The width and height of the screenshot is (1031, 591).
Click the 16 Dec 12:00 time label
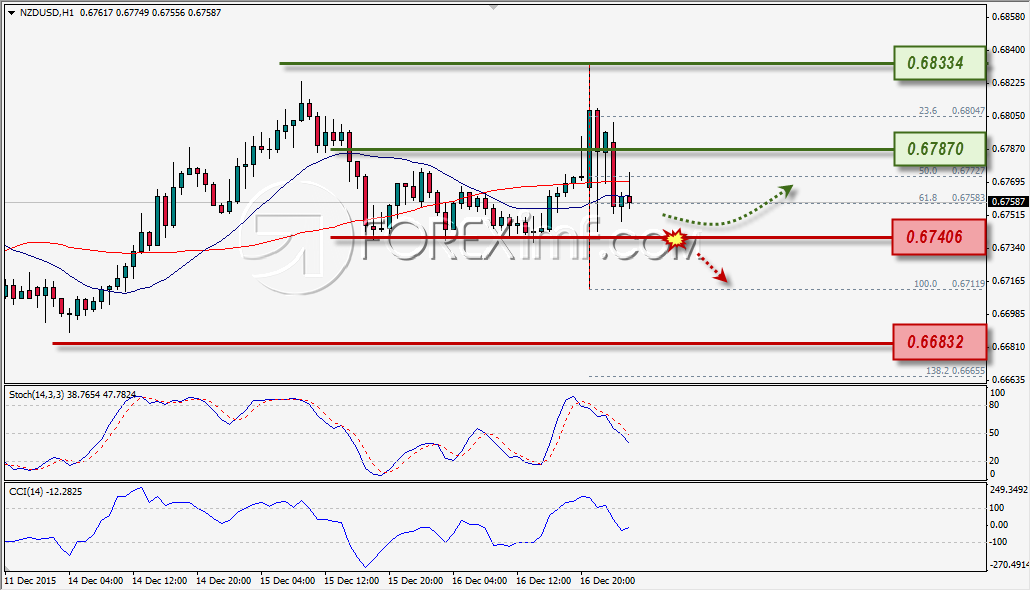point(543,580)
